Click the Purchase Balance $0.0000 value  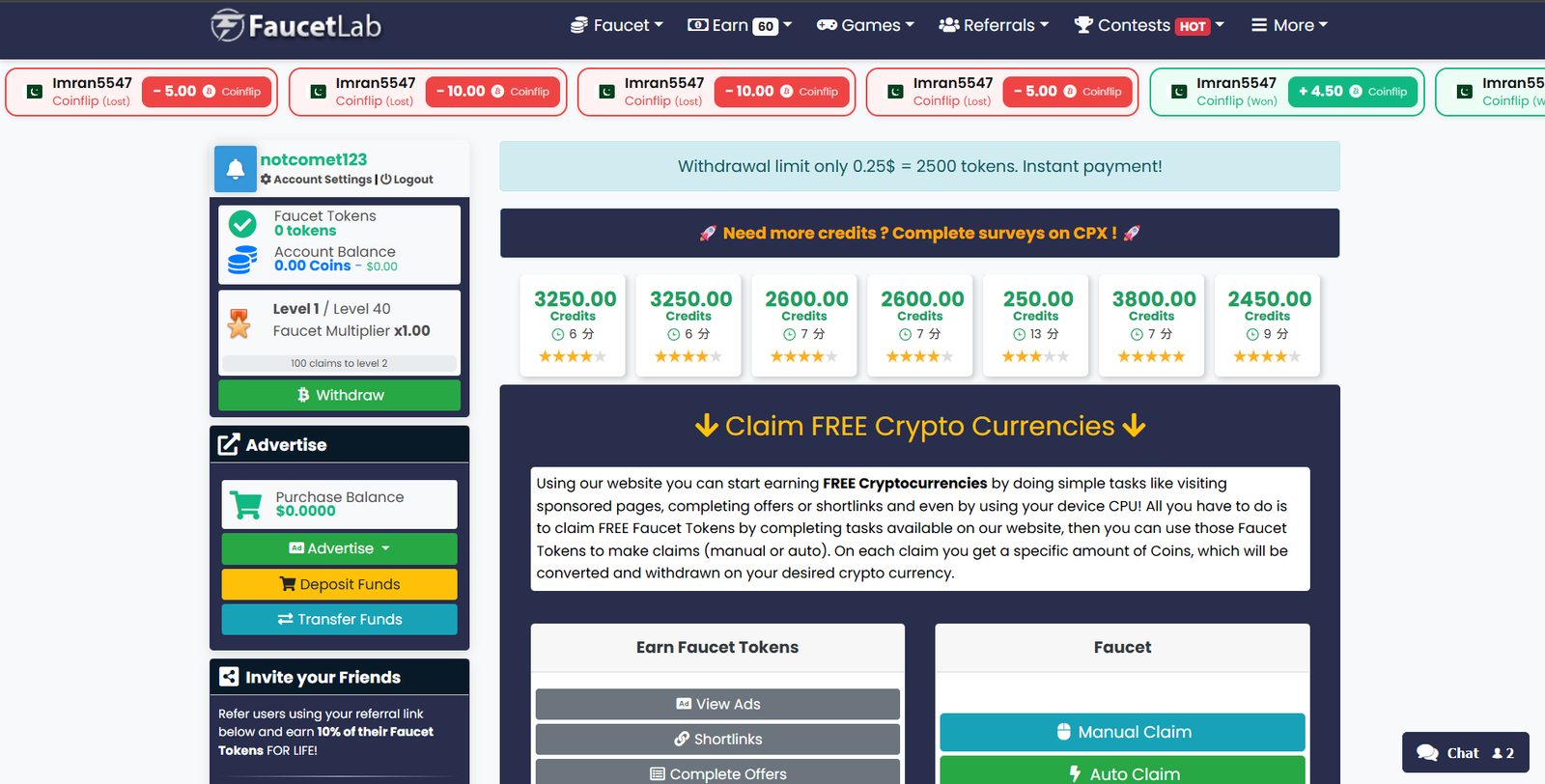click(306, 511)
